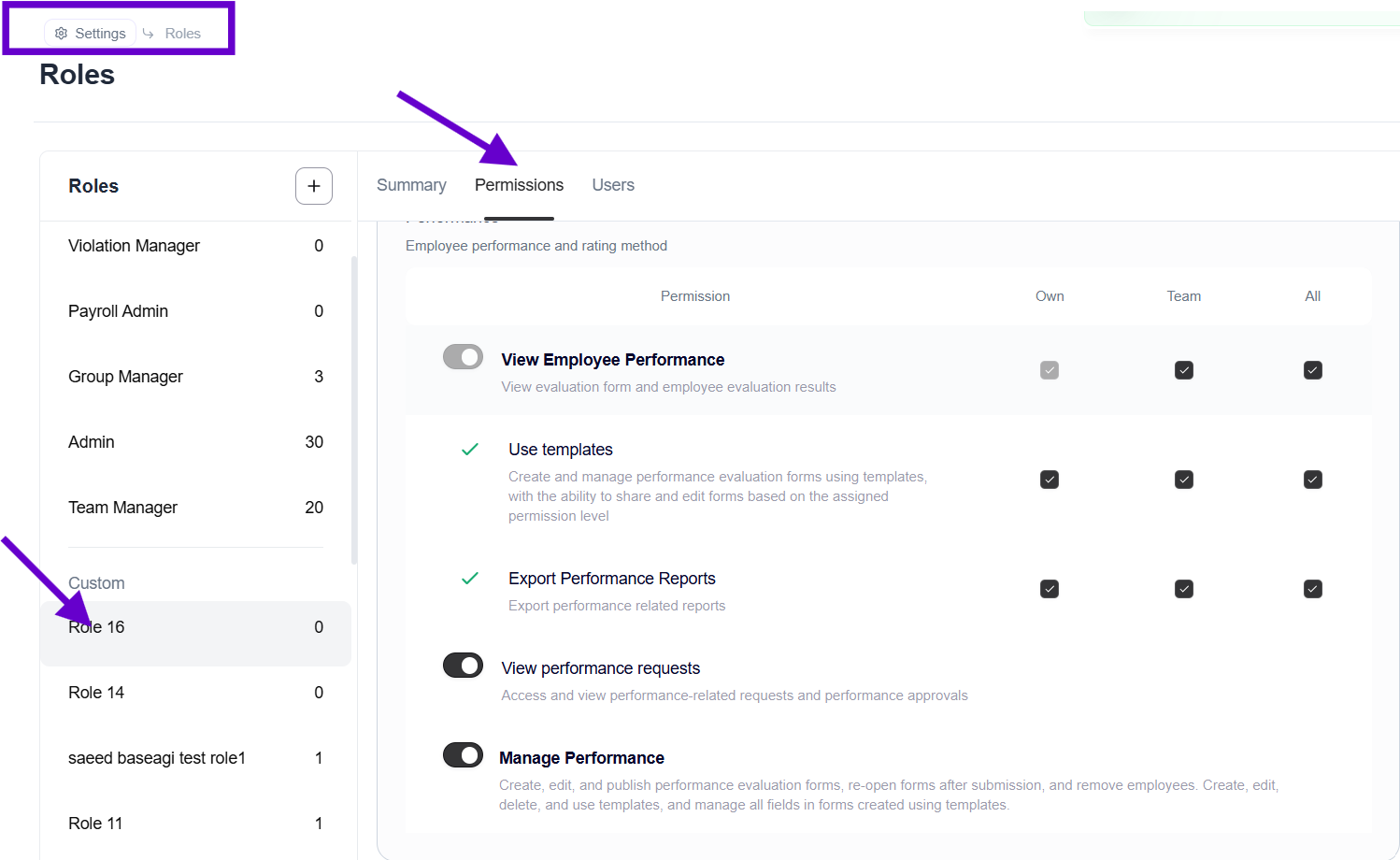Click the roles list vertical scrollbar
Viewport: 1400px width, 860px height.
354,411
